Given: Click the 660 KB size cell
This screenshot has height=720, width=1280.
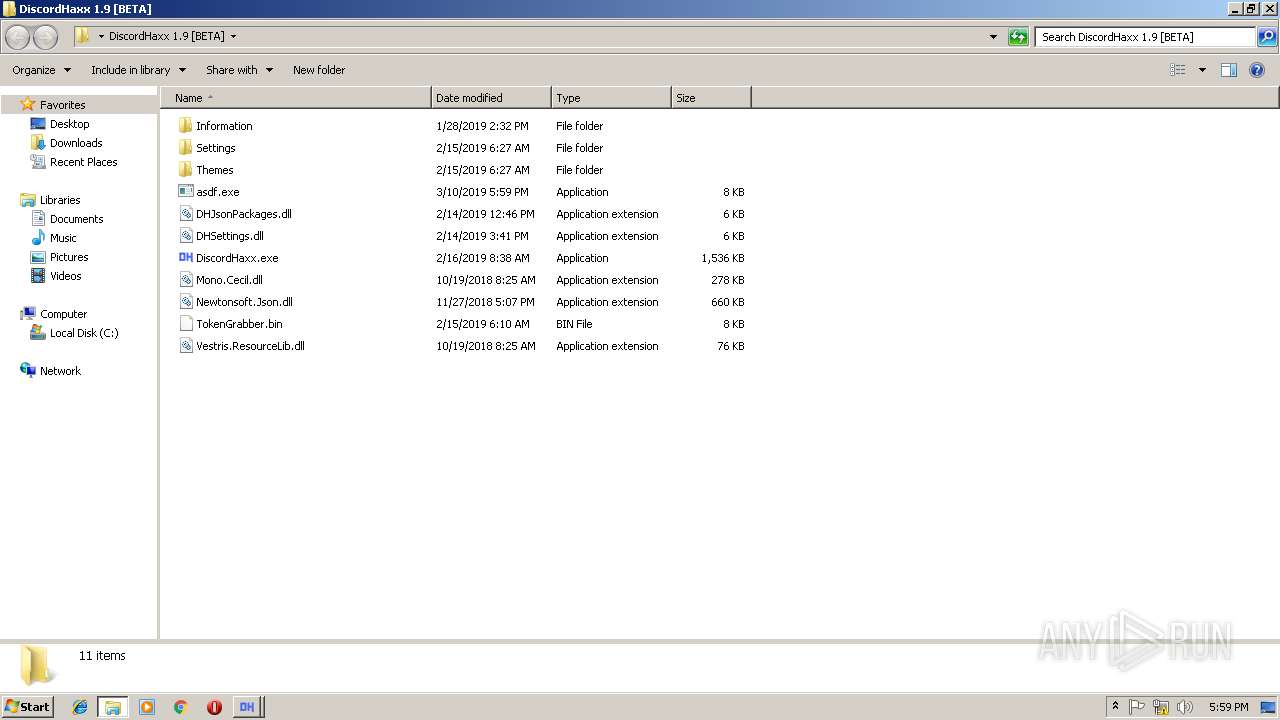Looking at the screenshot, I should (x=728, y=302).
